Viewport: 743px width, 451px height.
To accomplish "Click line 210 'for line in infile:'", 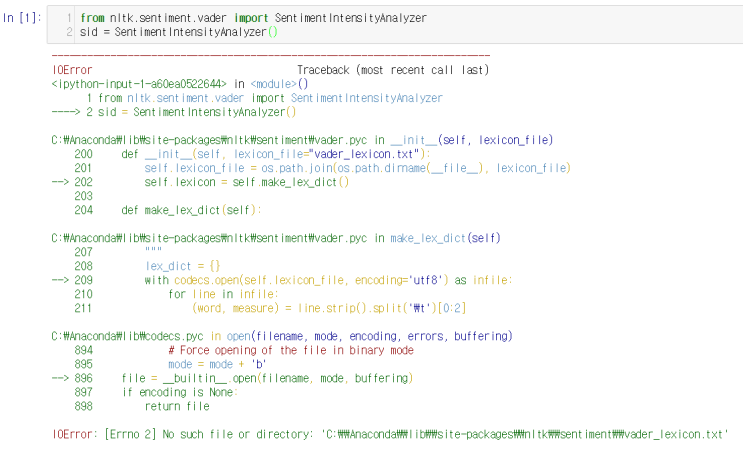I will click(176, 294).
